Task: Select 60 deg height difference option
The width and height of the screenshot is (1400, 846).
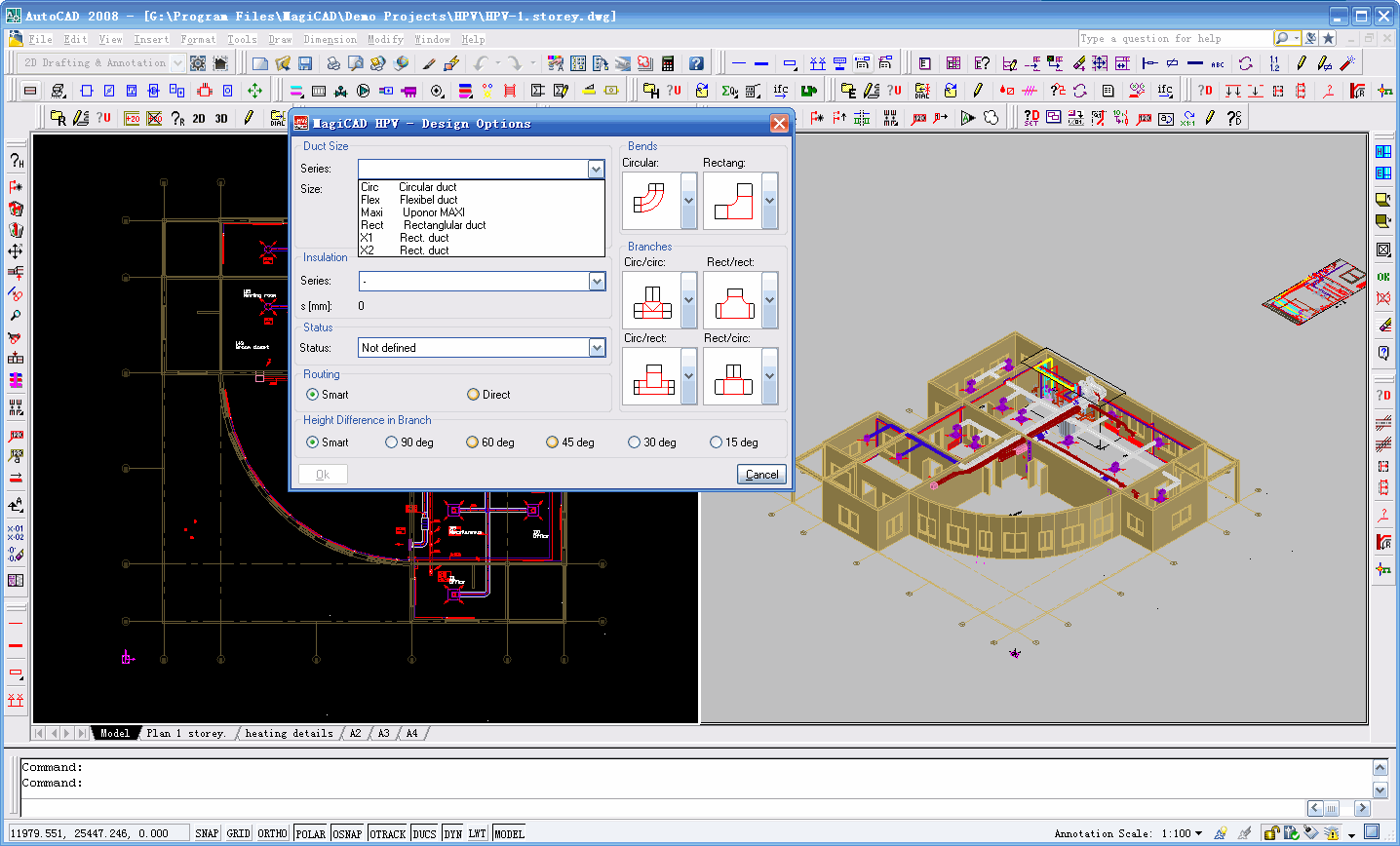Action: point(472,442)
